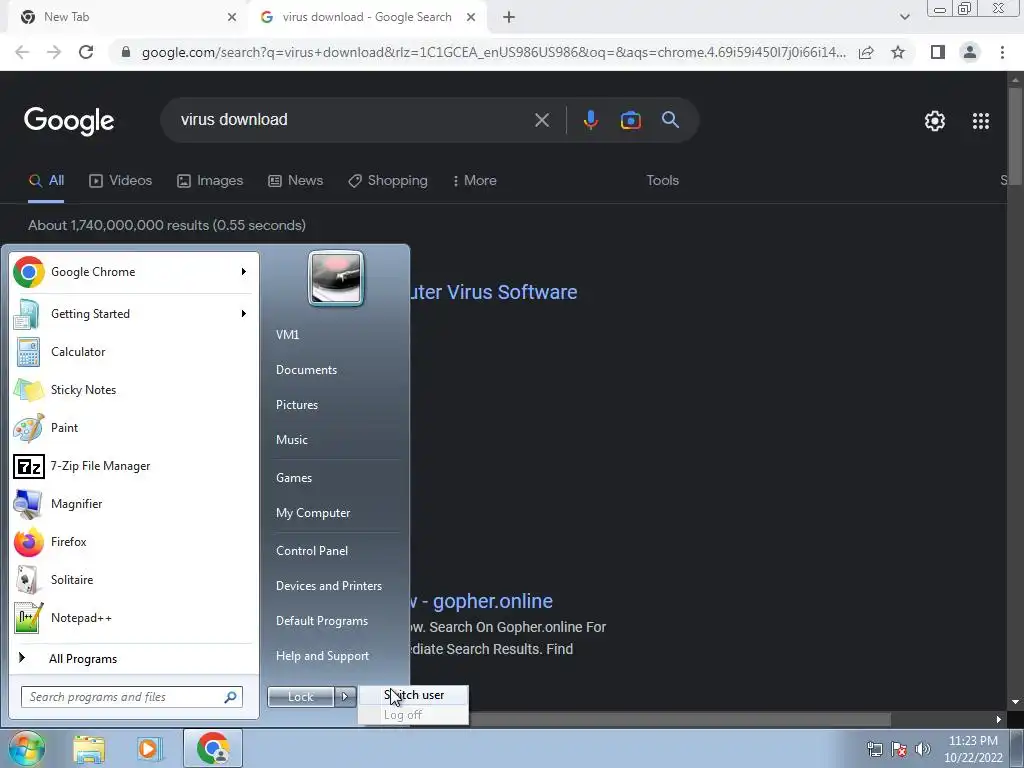Image resolution: width=1024 pixels, height=768 pixels.
Task: Open Documents from Start menu
Action: click(x=306, y=370)
